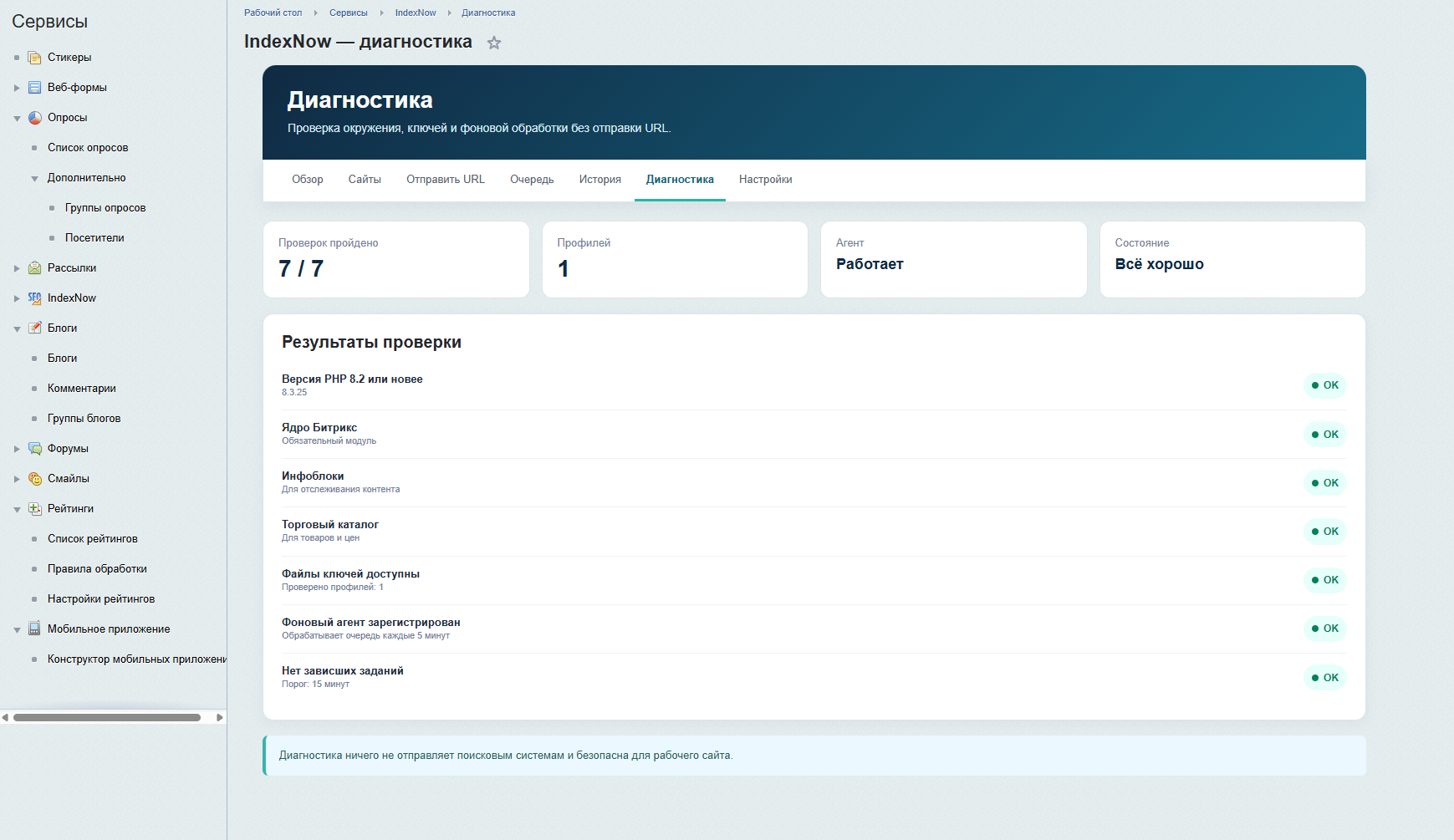
Task: Click the Рейтинги plus icon
Action: tap(34, 509)
